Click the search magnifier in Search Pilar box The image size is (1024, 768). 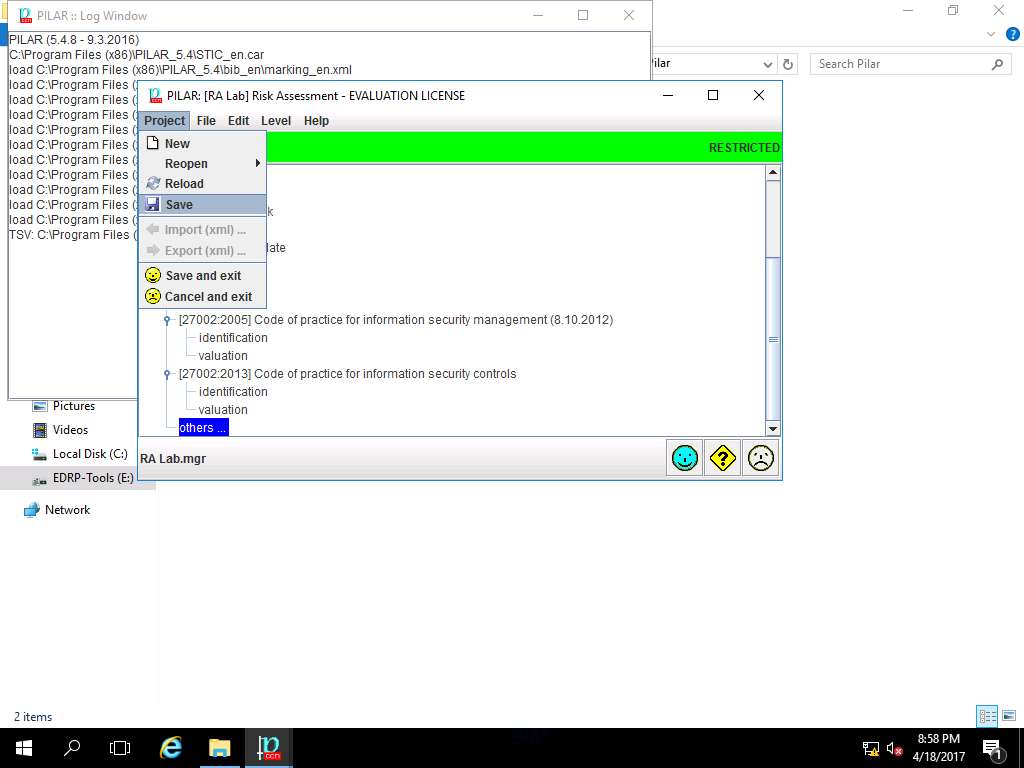[997, 64]
